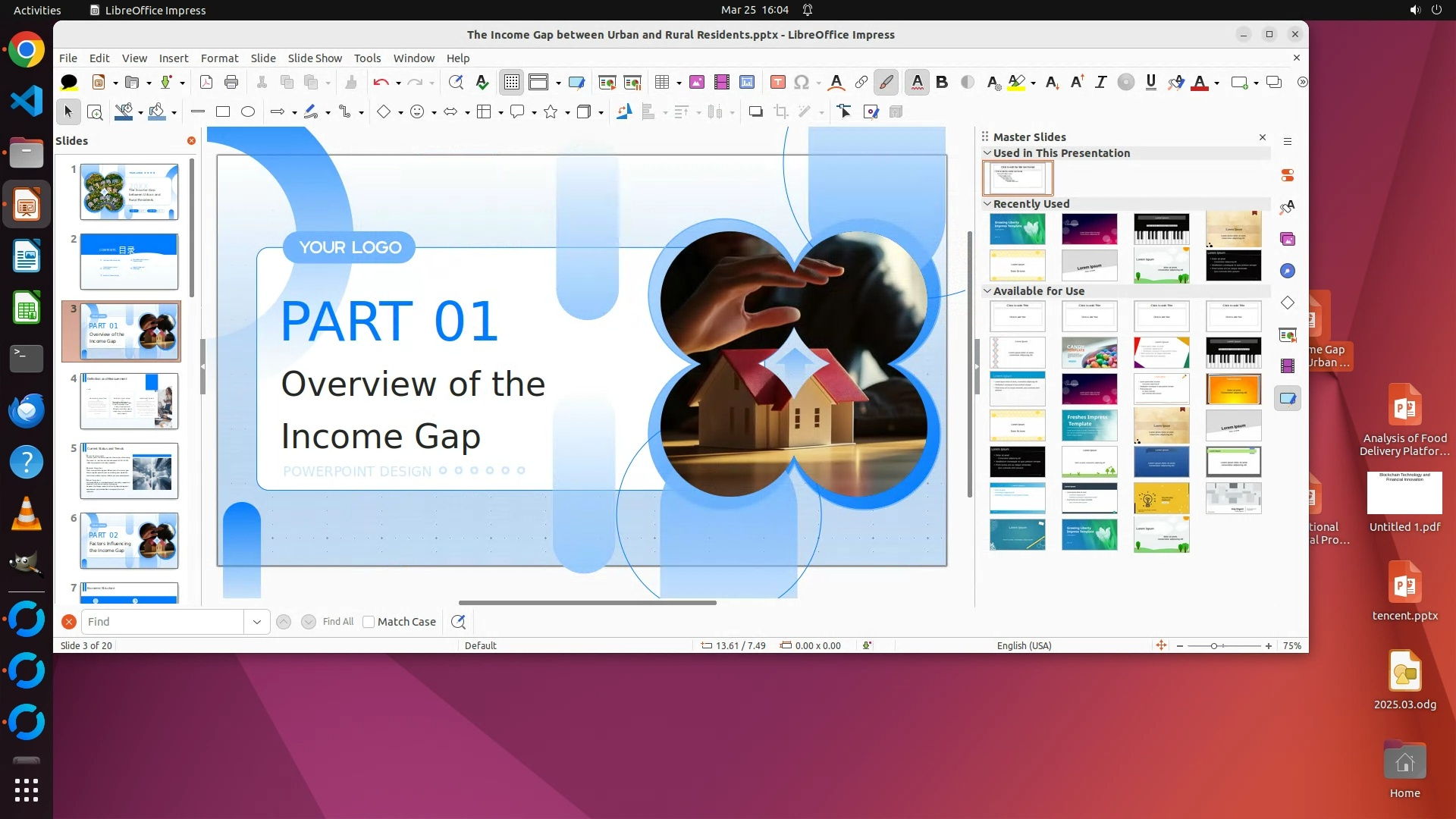The width and height of the screenshot is (1456, 819).
Task: Click the spelling check icon
Action: click(x=482, y=83)
